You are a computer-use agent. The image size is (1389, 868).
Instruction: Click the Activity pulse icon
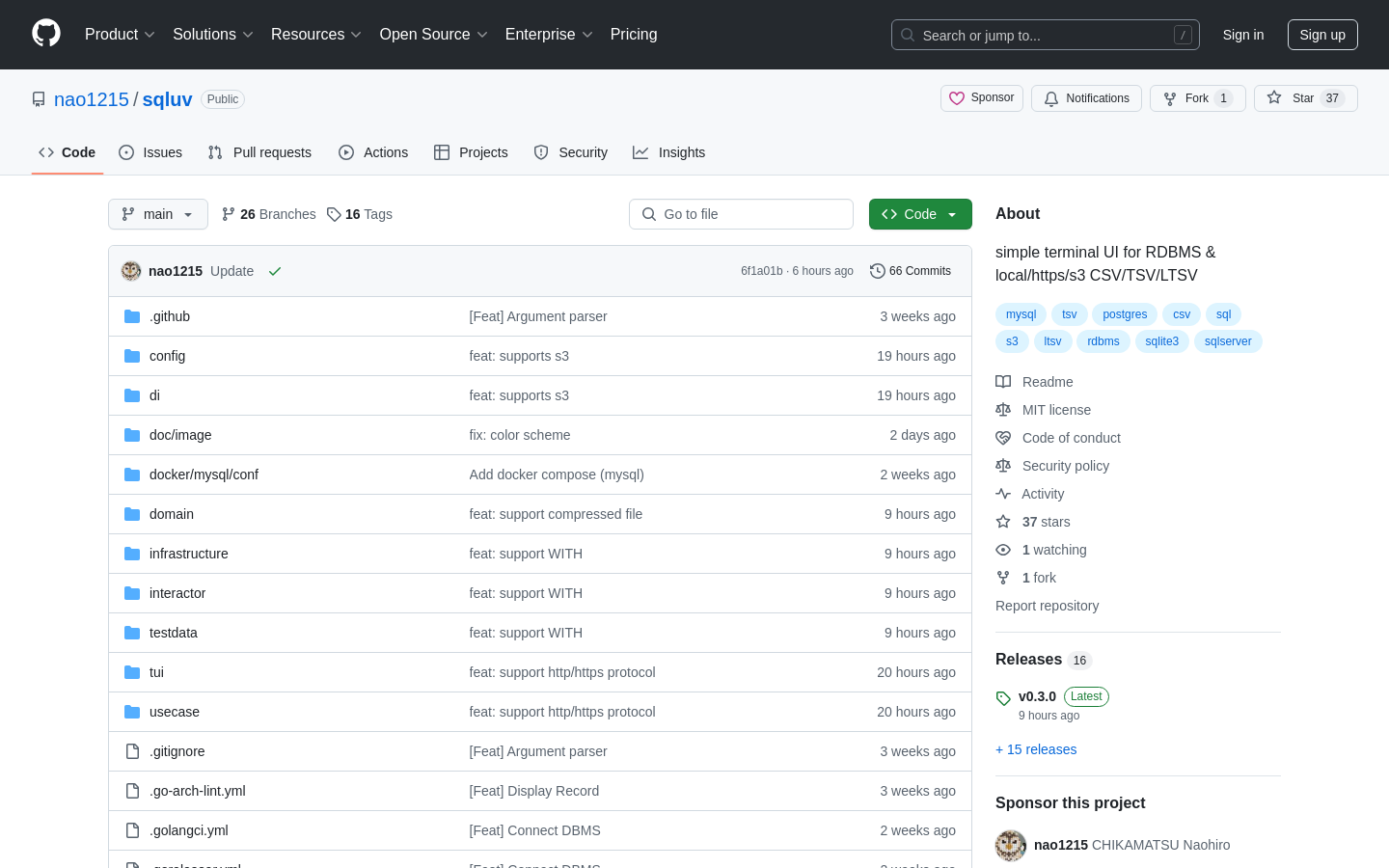click(x=1003, y=494)
